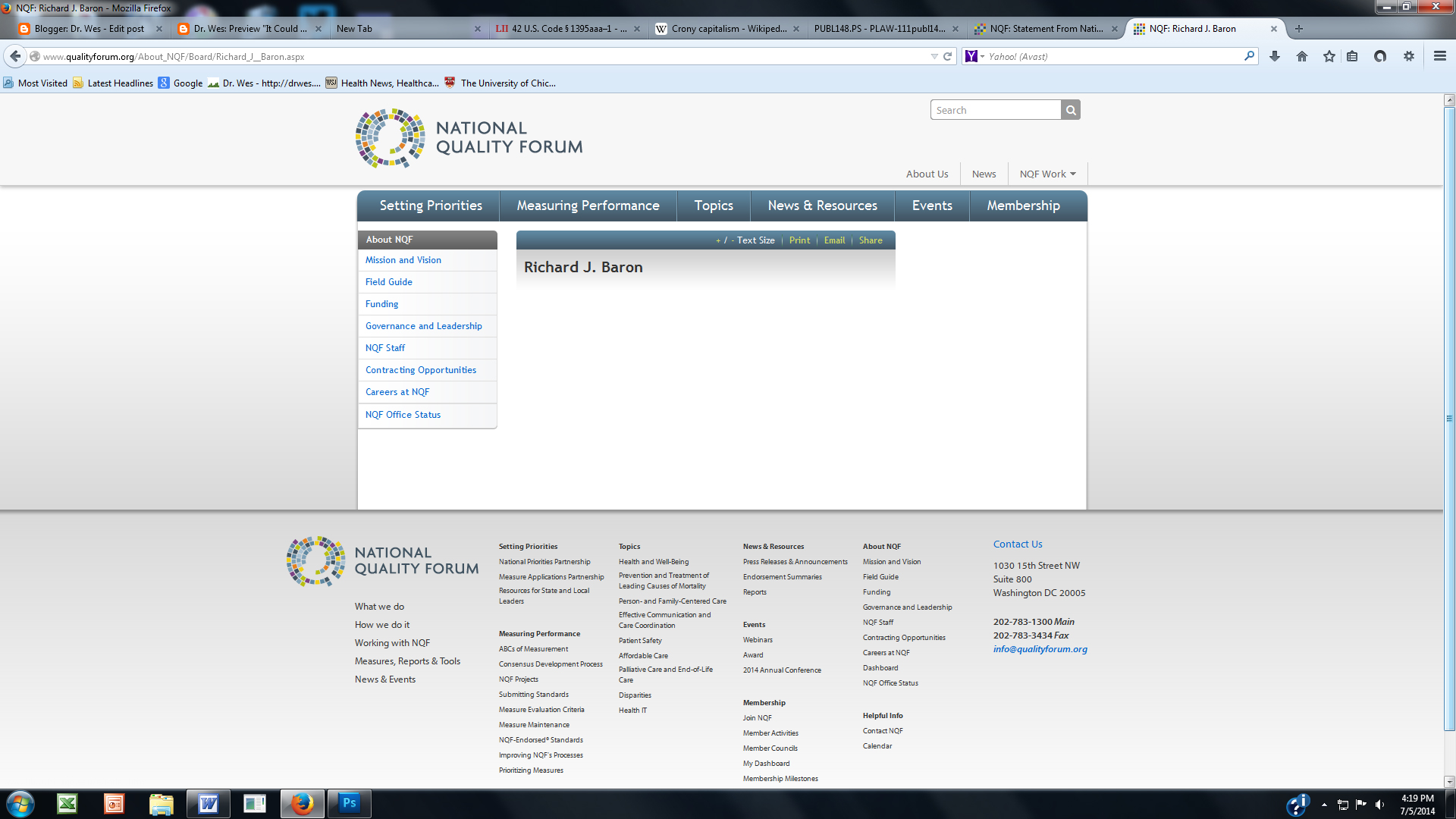Open the sidebar NQF Office Status link

point(403,415)
